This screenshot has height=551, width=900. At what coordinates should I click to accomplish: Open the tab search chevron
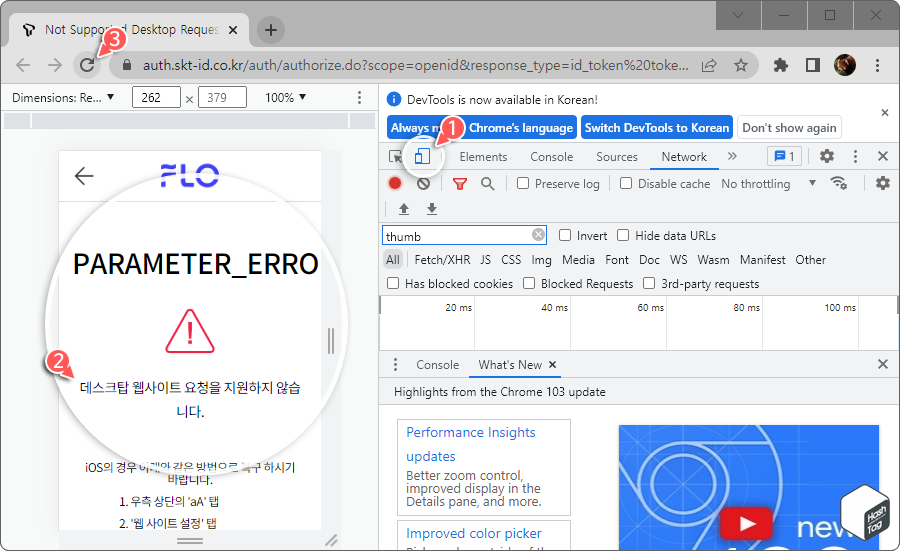(x=738, y=15)
